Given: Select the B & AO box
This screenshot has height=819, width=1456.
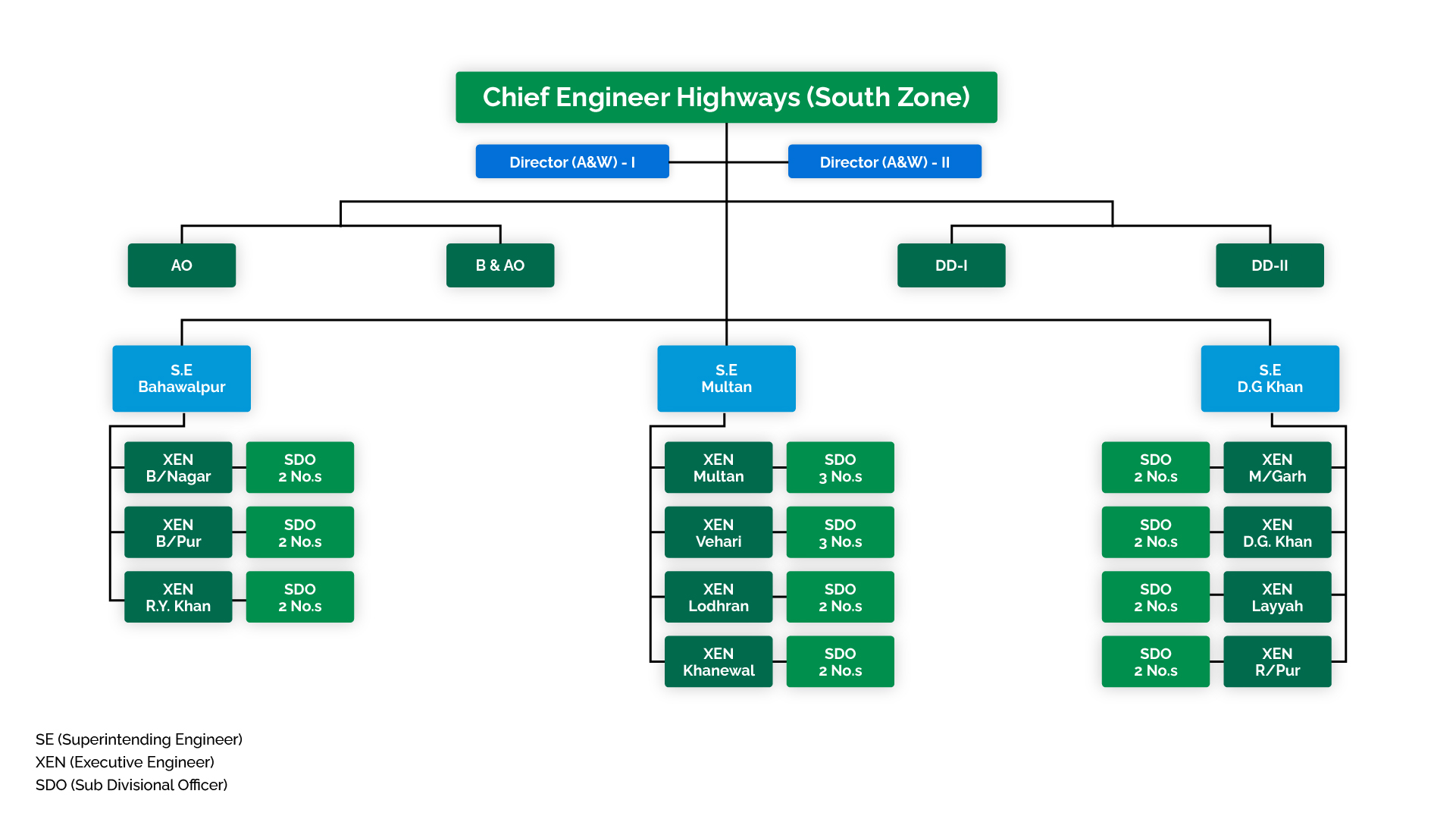Looking at the screenshot, I should click(500, 265).
